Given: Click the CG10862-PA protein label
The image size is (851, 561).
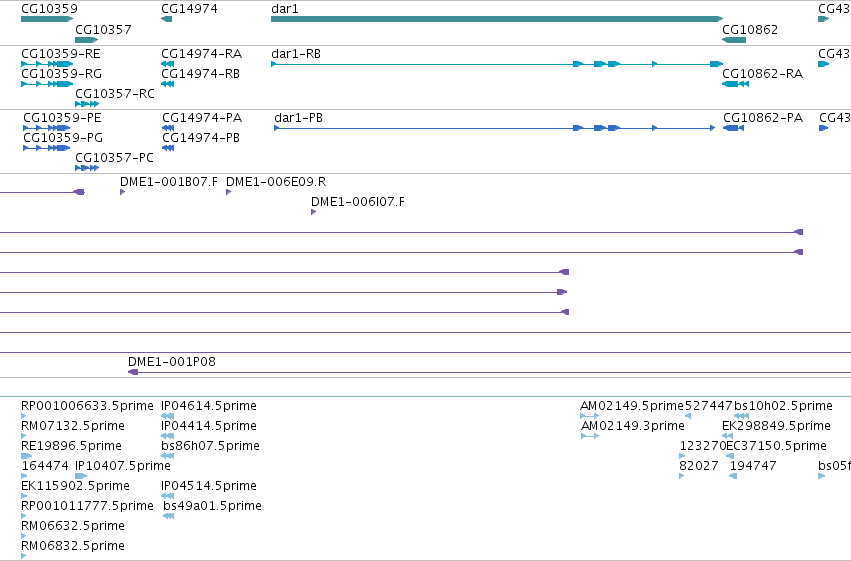Looking at the screenshot, I should pyautogui.click(x=763, y=118).
